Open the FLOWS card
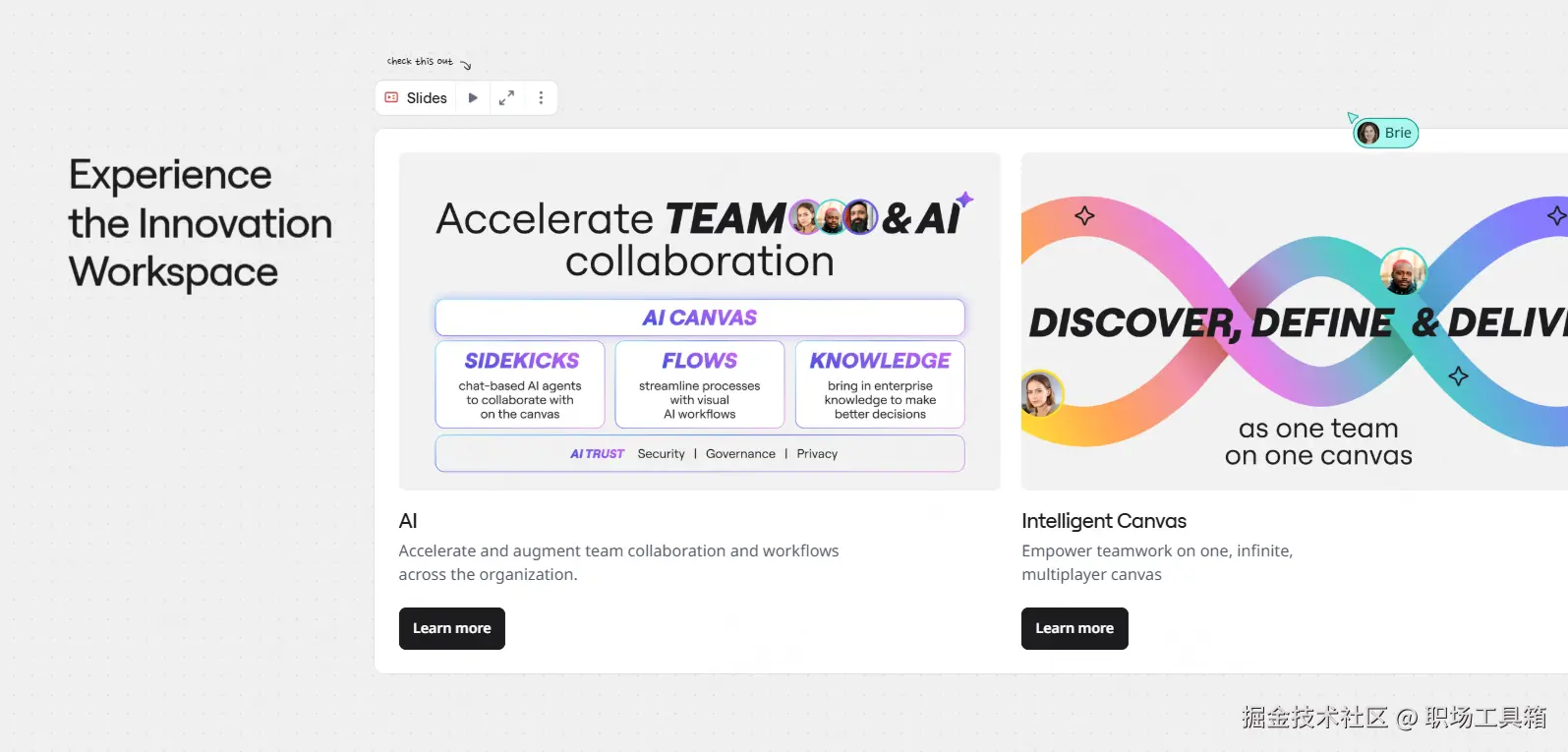Viewport: 1568px width, 752px height. pyautogui.click(x=700, y=384)
